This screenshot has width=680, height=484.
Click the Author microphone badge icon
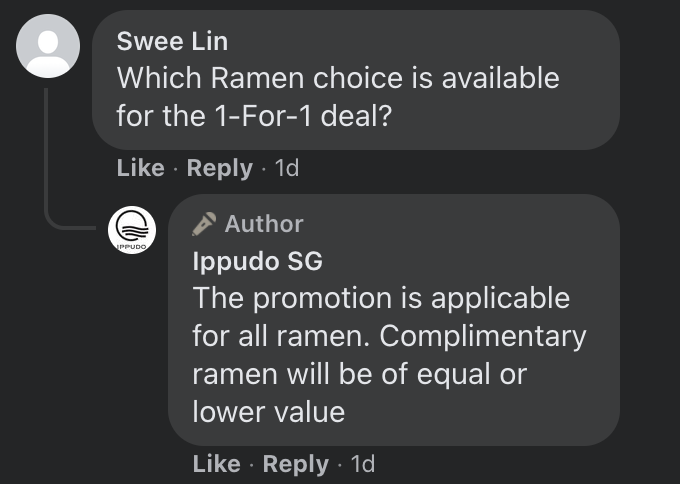[203, 224]
